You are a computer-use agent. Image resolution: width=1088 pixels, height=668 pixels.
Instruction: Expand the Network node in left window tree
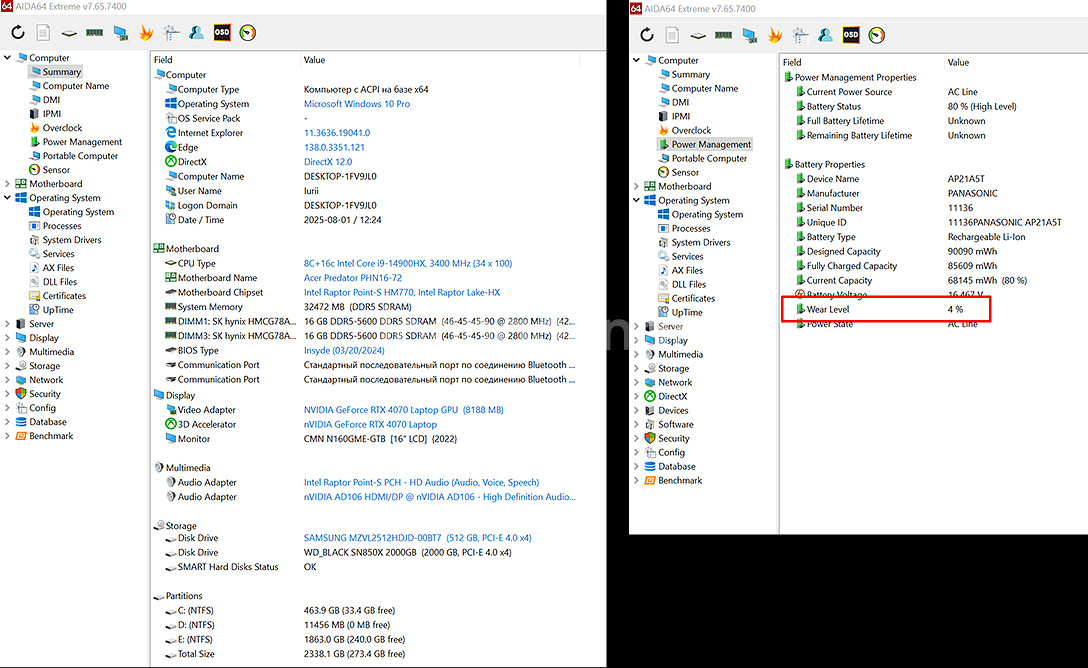[x=8, y=379]
